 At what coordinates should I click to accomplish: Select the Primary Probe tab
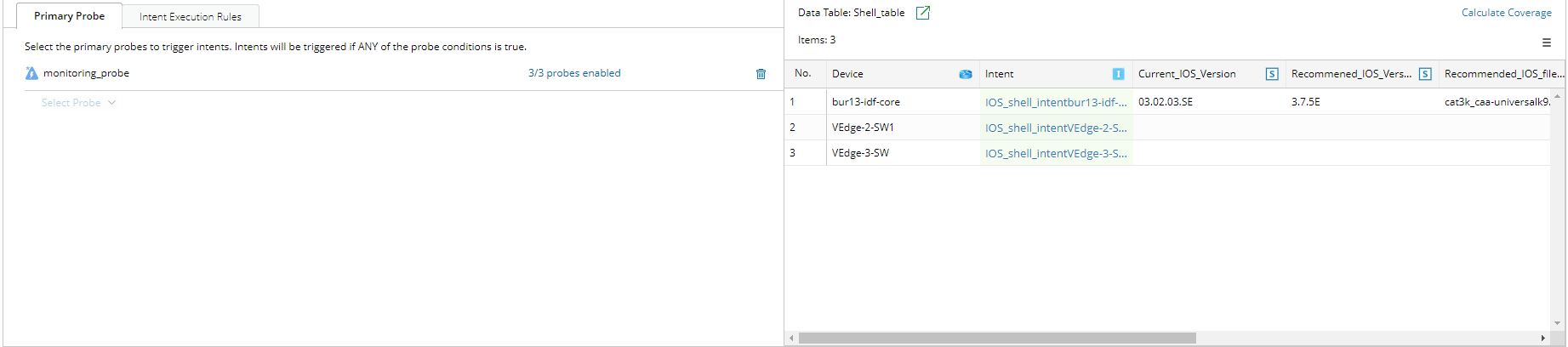click(69, 16)
